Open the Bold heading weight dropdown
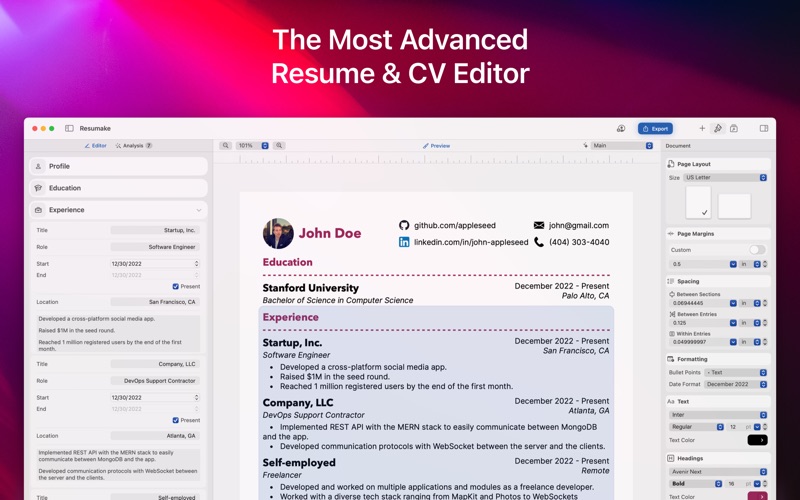Viewport: 800px width, 500px height. (695, 484)
